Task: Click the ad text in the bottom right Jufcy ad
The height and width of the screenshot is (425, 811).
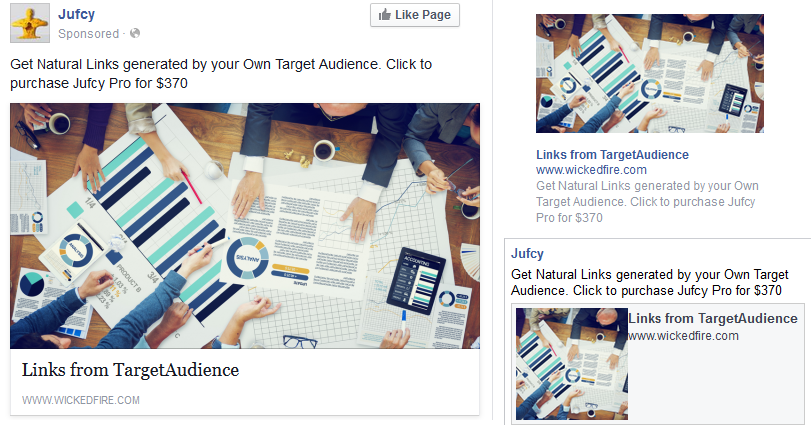Action: [x=650, y=282]
